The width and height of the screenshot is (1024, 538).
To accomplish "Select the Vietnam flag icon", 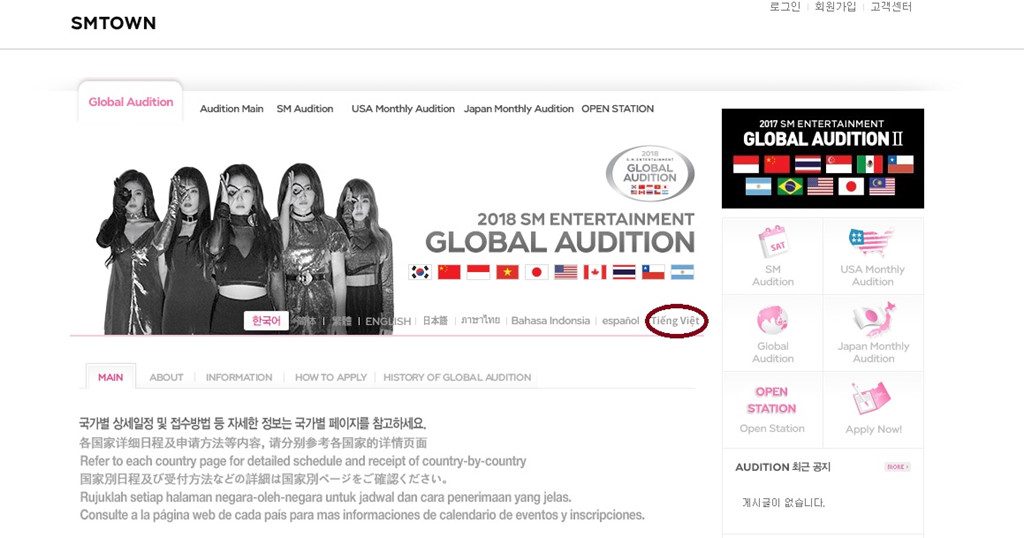I will click(507, 272).
